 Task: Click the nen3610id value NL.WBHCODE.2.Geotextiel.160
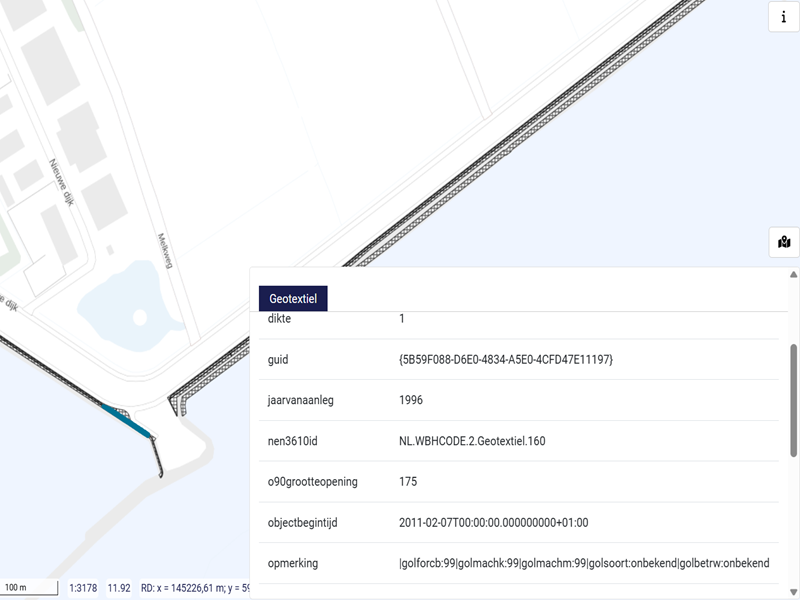point(472,441)
